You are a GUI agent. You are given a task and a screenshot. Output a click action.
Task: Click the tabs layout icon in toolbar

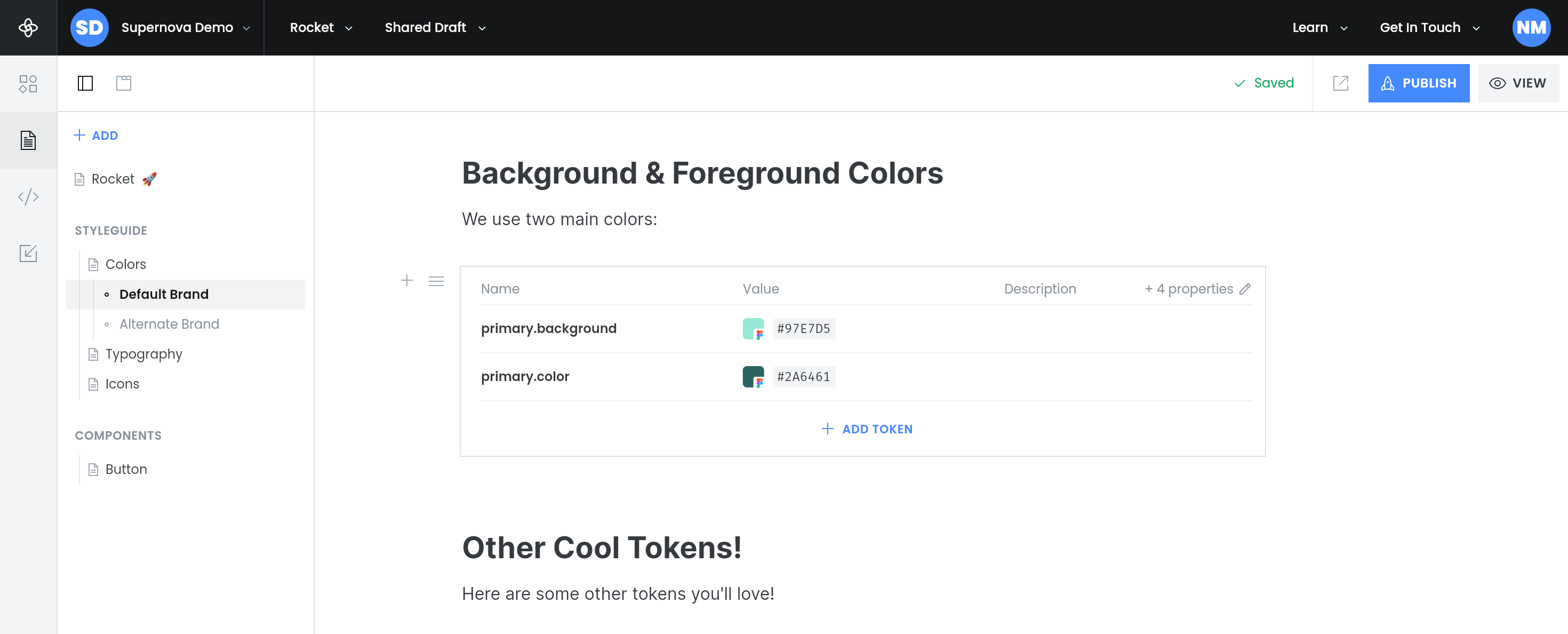(x=124, y=83)
